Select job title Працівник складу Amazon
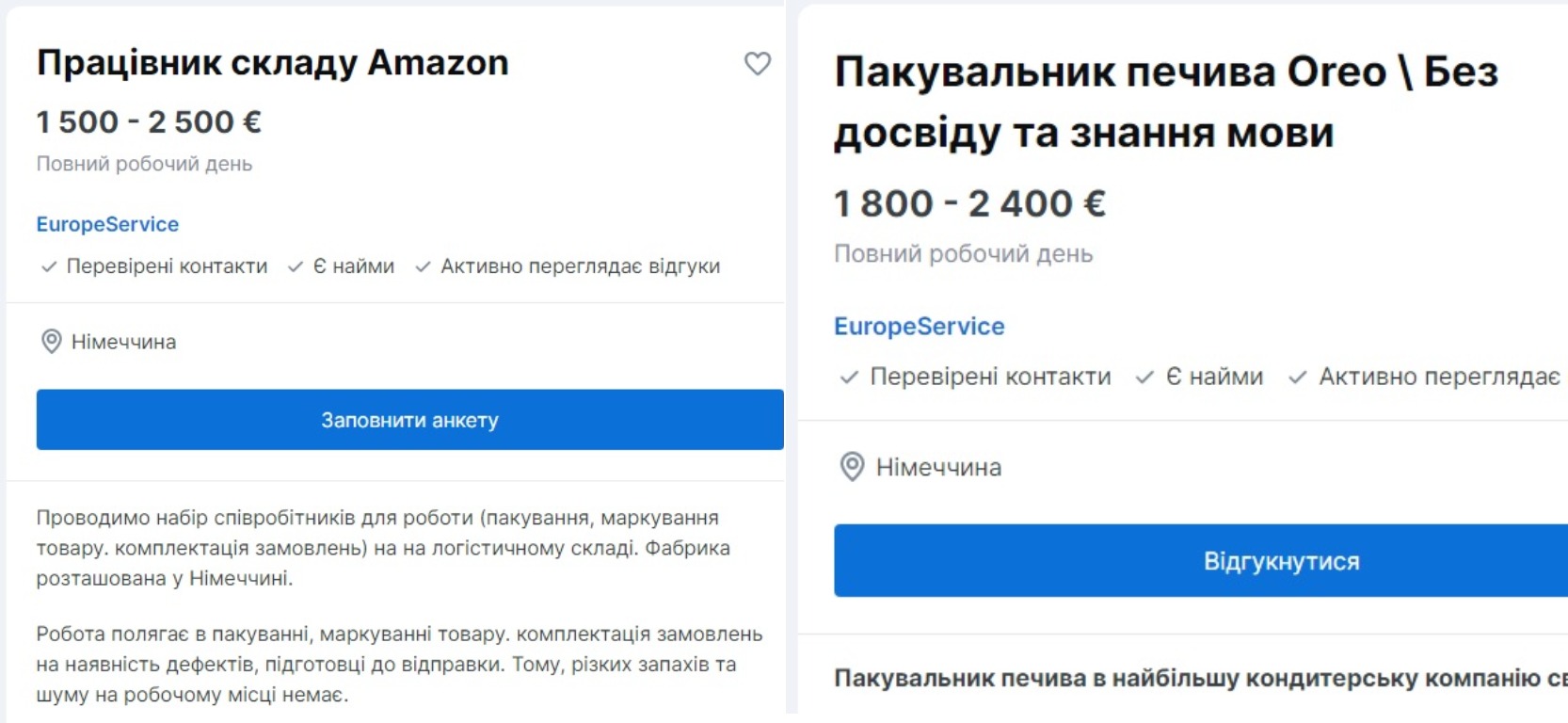Screen dimensions: 1568x723 point(272,62)
